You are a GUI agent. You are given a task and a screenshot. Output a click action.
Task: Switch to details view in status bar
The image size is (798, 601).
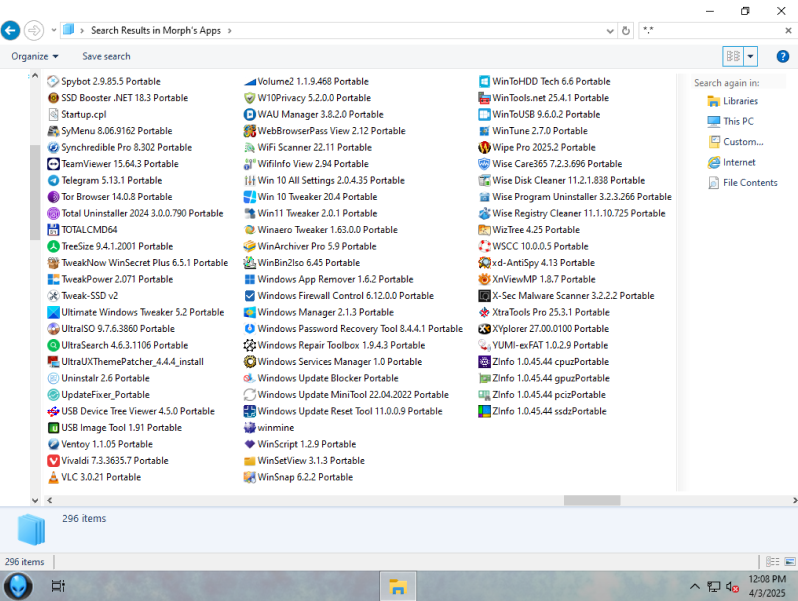pyautogui.click(x=773, y=562)
